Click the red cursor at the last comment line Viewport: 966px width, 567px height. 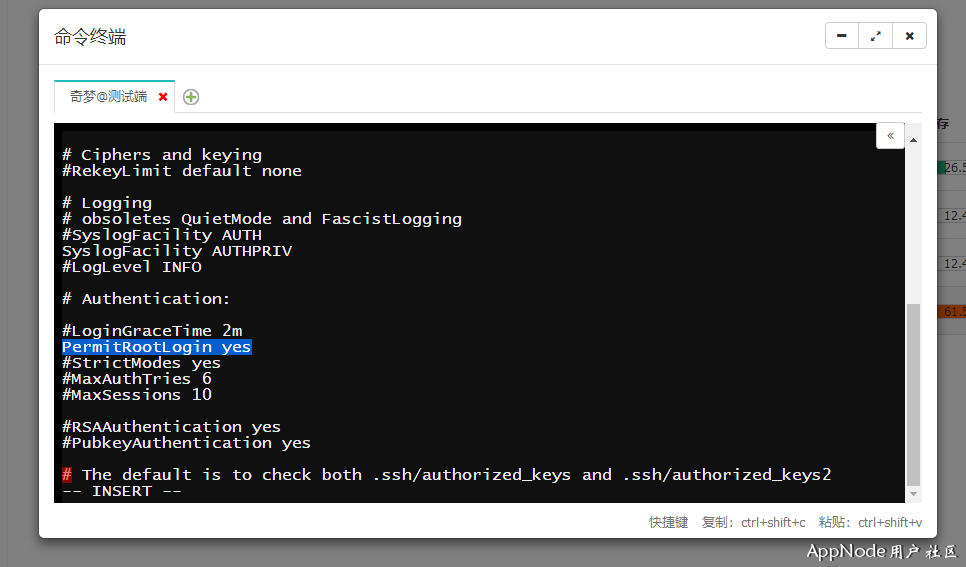67,475
